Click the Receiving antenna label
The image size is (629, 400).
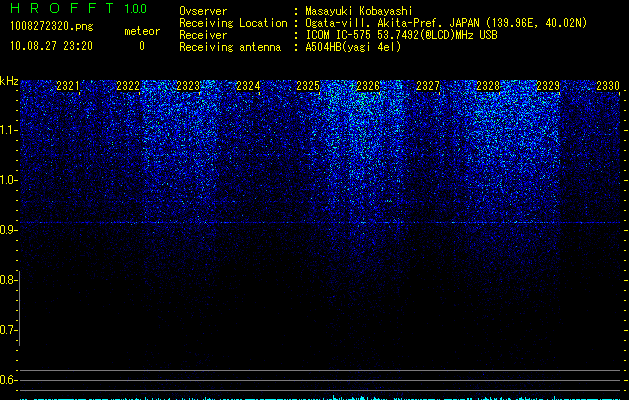[230, 47]
